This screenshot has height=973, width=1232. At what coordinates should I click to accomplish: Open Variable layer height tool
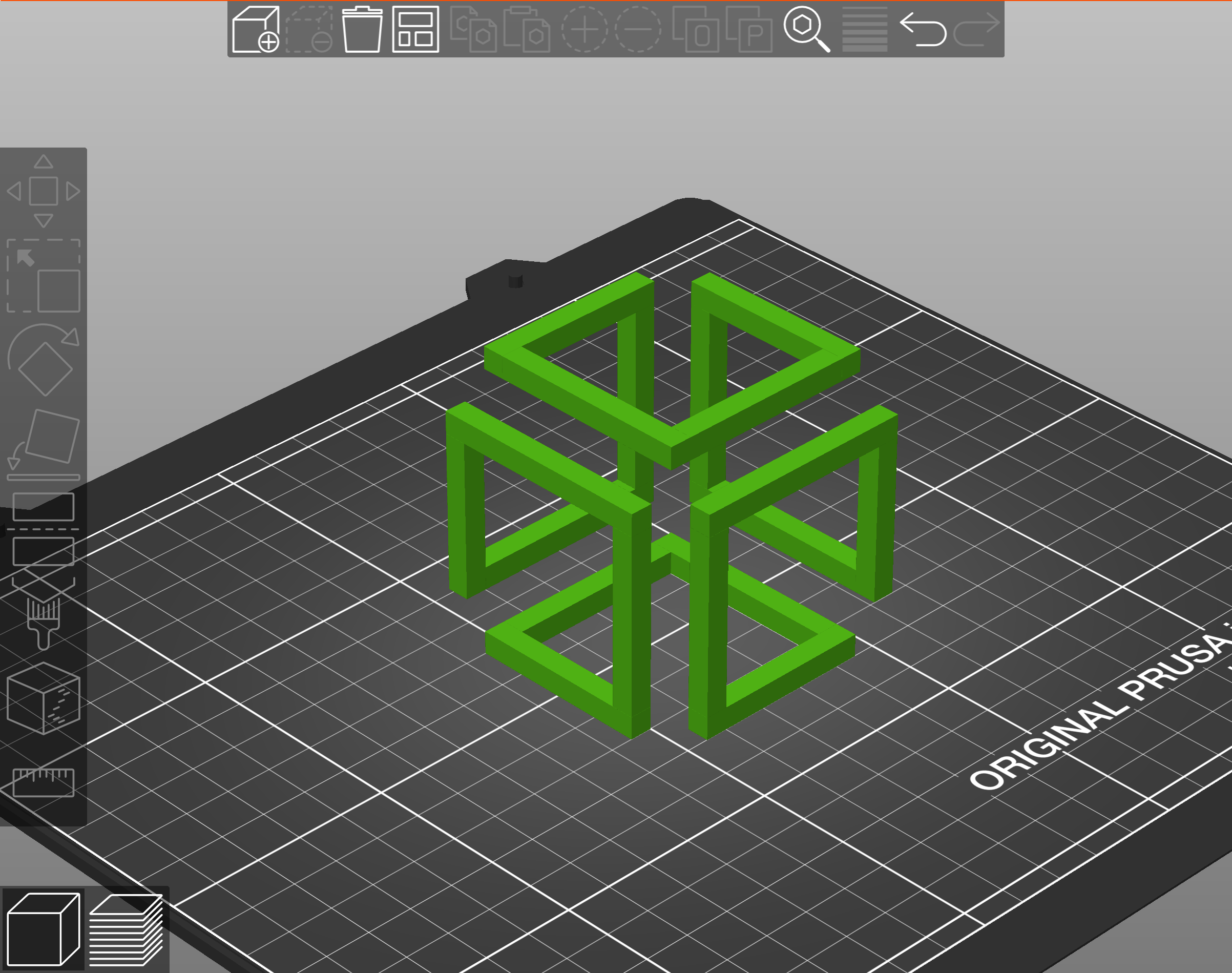click(865, 29)
